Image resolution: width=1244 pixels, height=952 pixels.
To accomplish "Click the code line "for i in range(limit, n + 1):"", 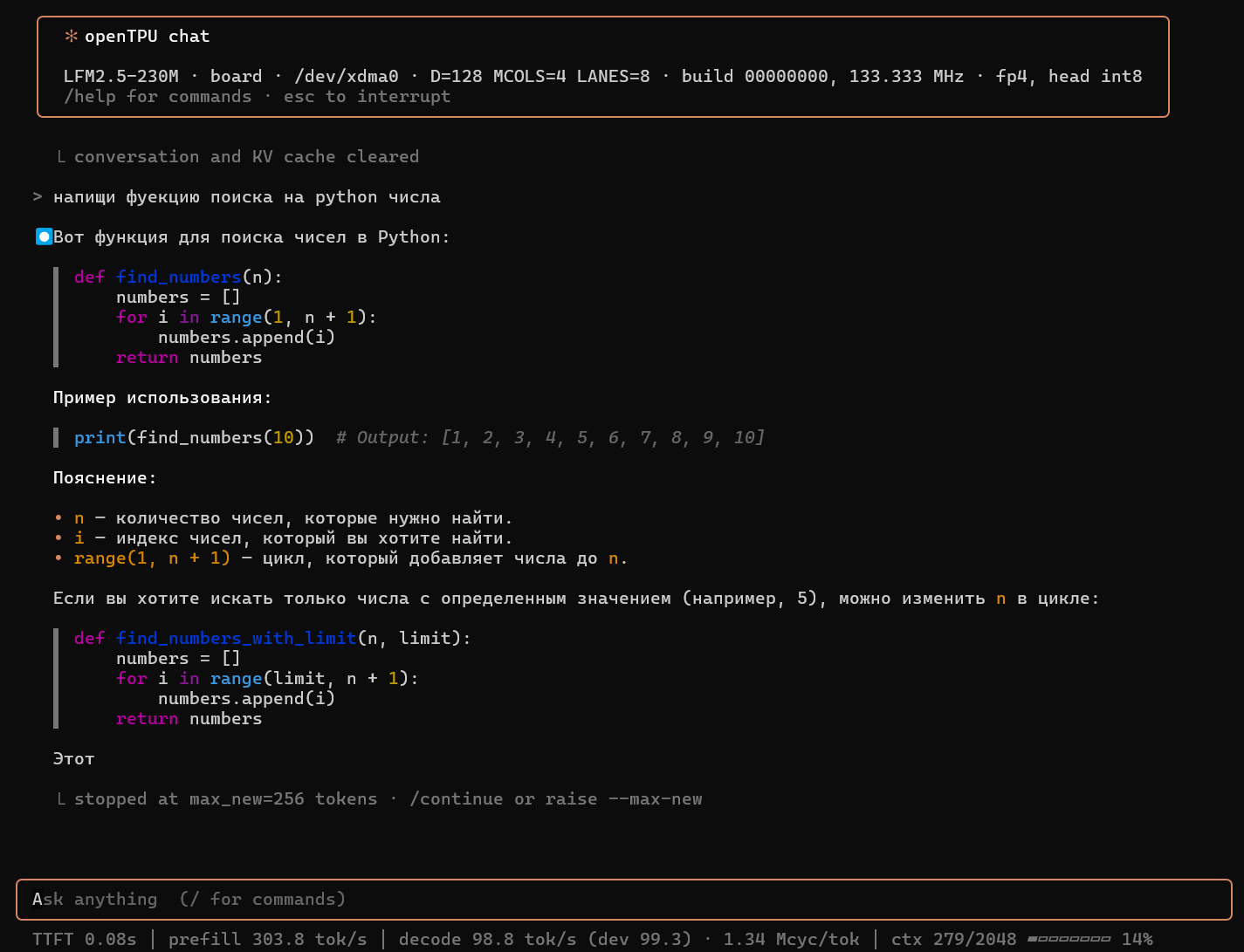I will coord(268,679).
